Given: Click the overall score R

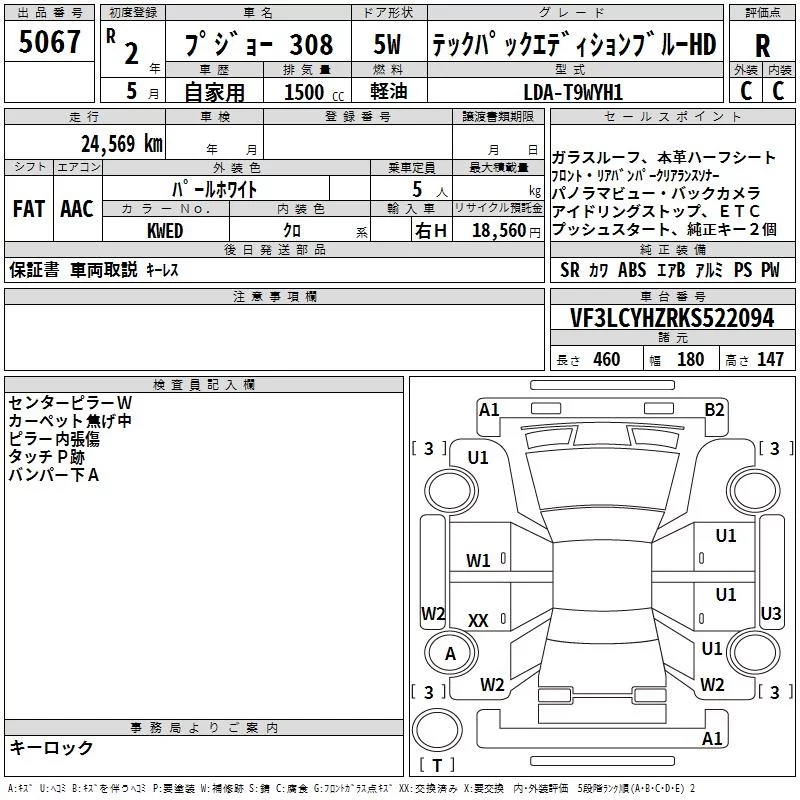Looking at the screenshot, I should coord(762,46).
